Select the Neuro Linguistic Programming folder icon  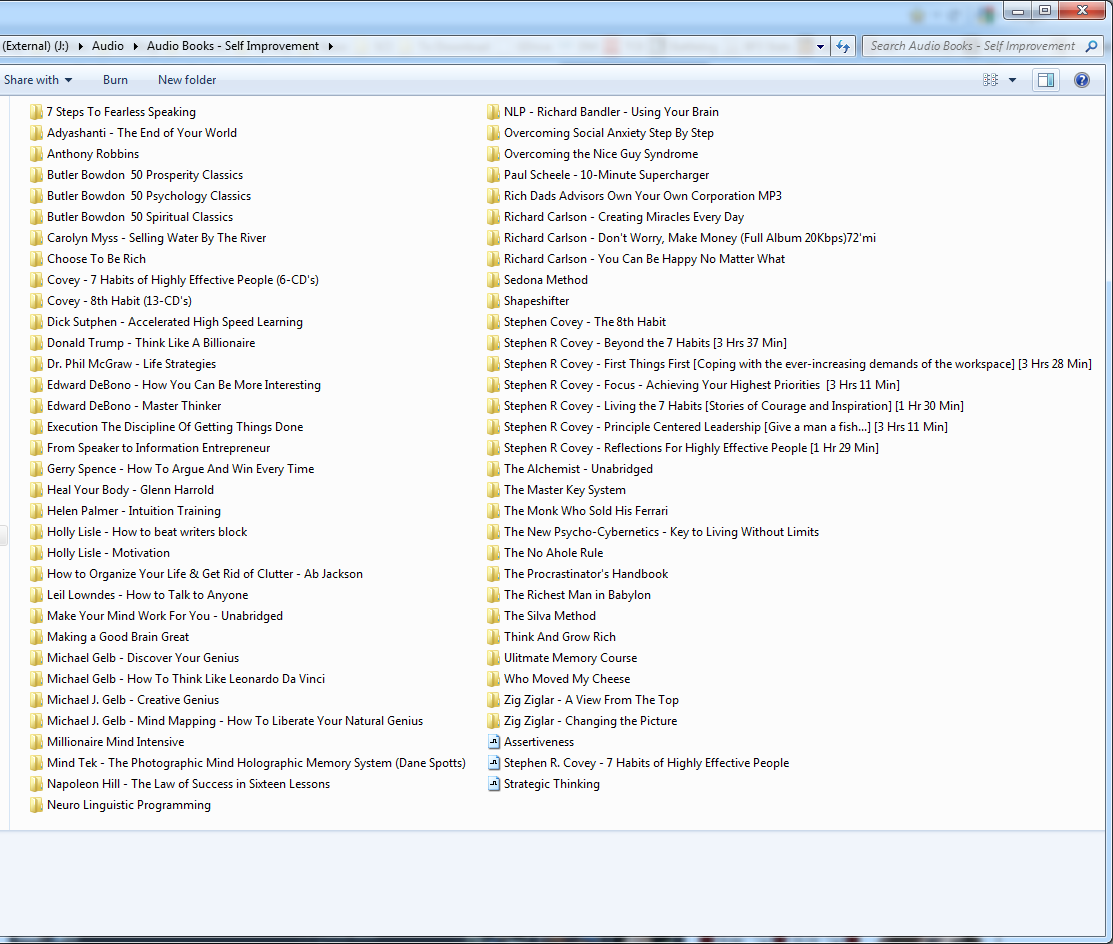[36, 806]
